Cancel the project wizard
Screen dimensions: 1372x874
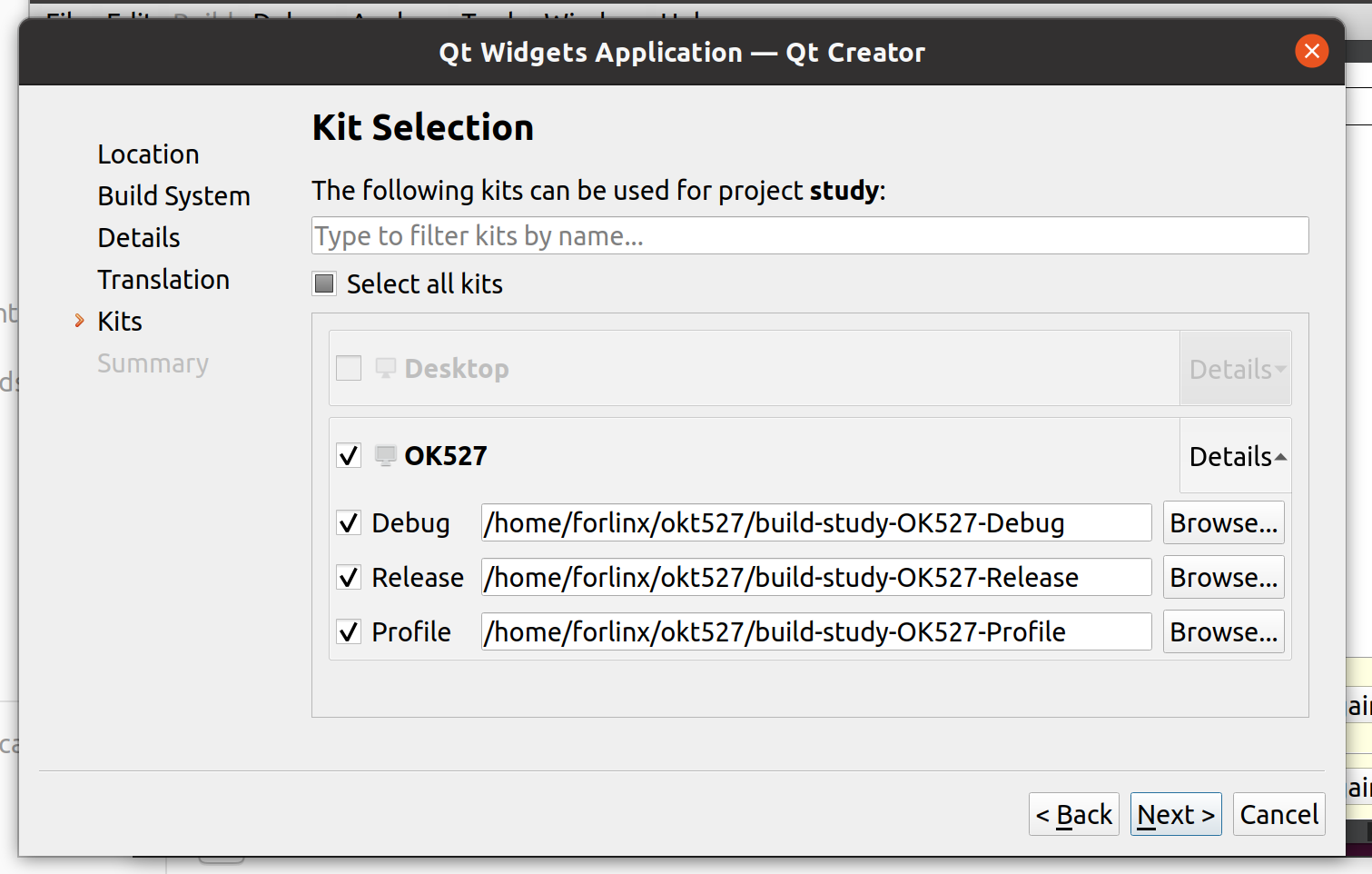(1278, 815)
